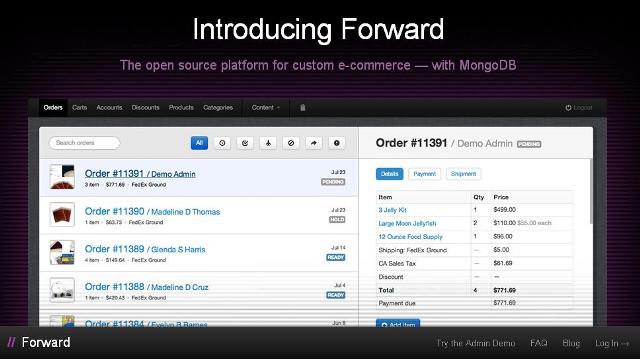Click the Logout power icon
The width and height of the screenshot is (640, 360).
(568, 108)
